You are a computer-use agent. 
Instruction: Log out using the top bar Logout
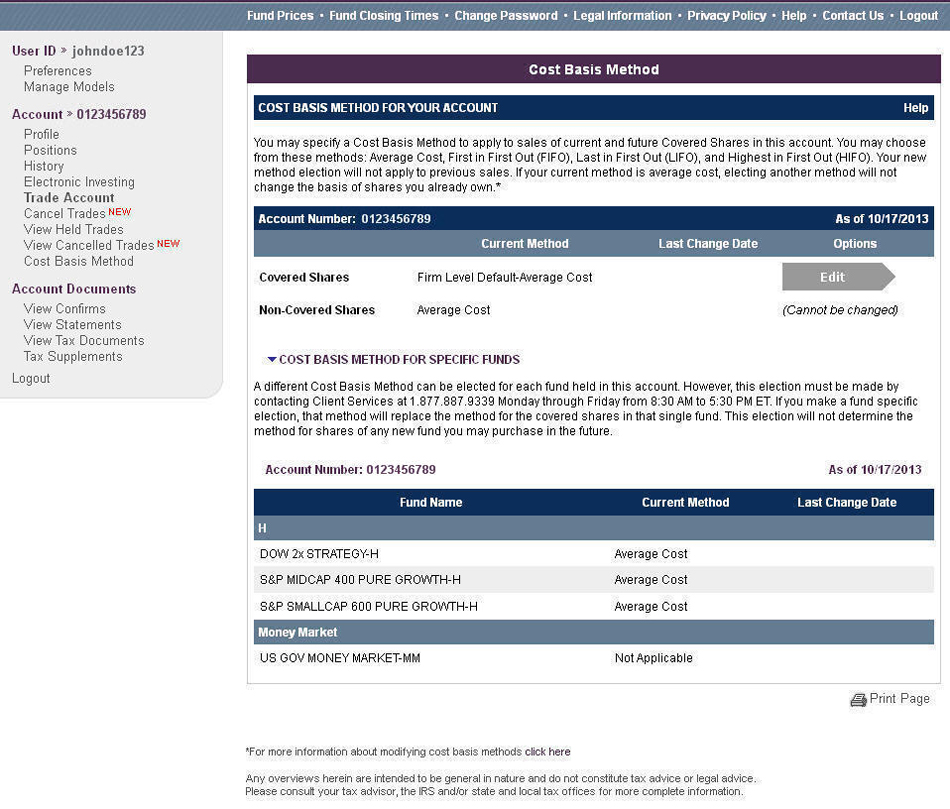coord(918,16)
